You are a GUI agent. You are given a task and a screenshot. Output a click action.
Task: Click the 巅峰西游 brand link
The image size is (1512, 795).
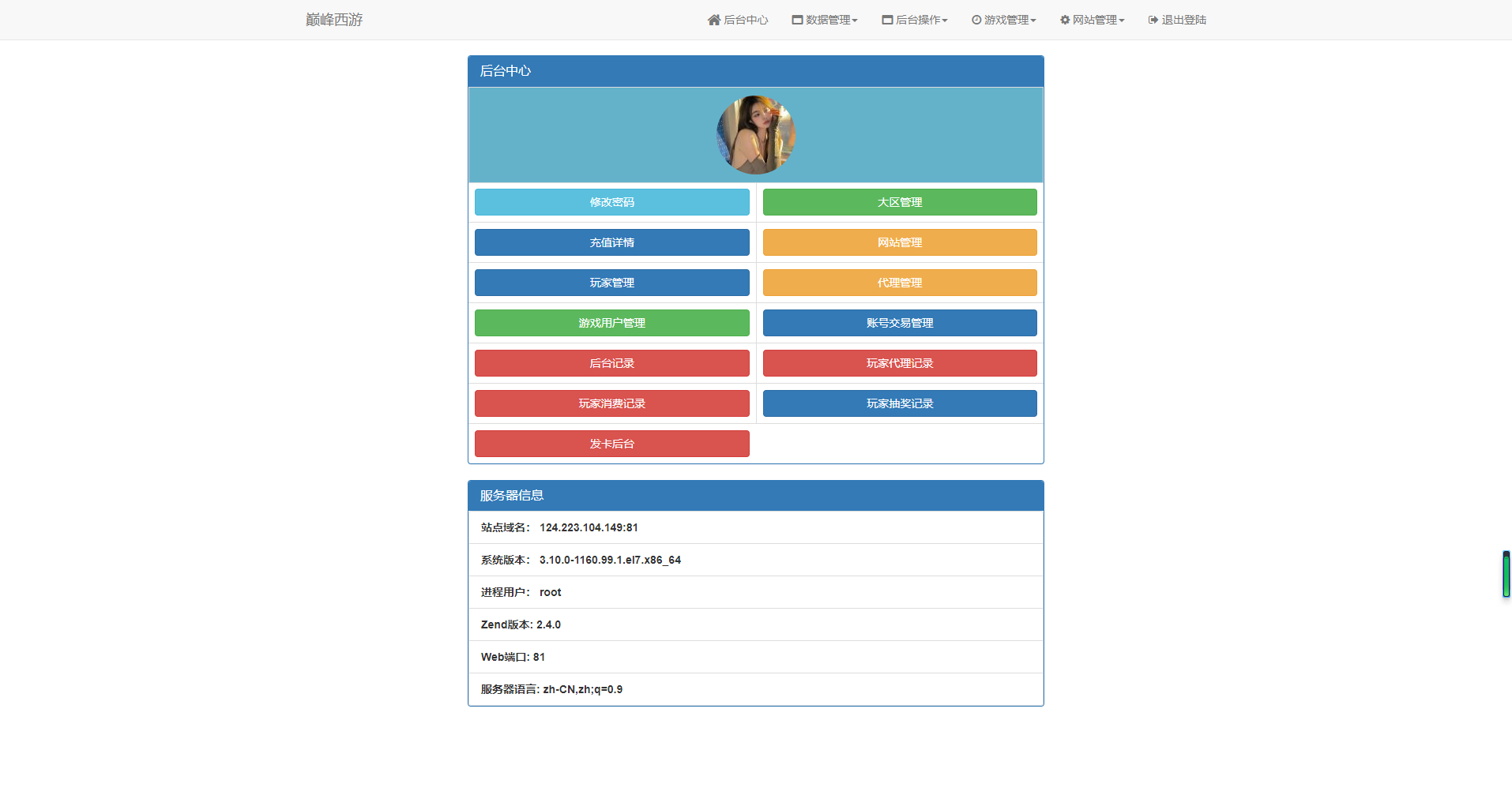[334, 20]
